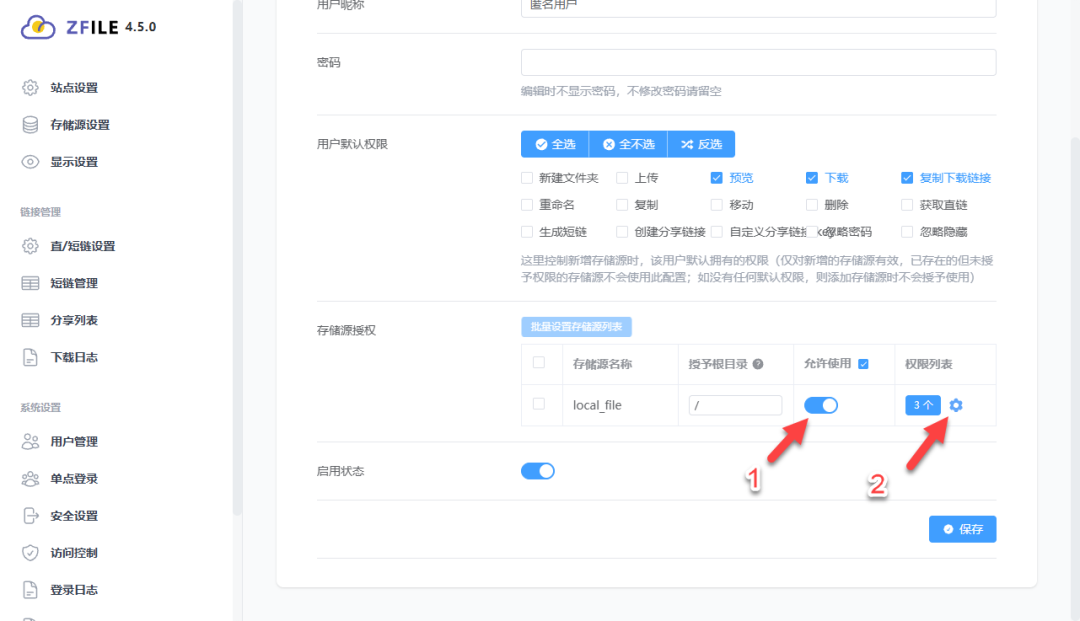
Task: Check the 新建文件夹 permission checkbox
Action: (526, 177)
